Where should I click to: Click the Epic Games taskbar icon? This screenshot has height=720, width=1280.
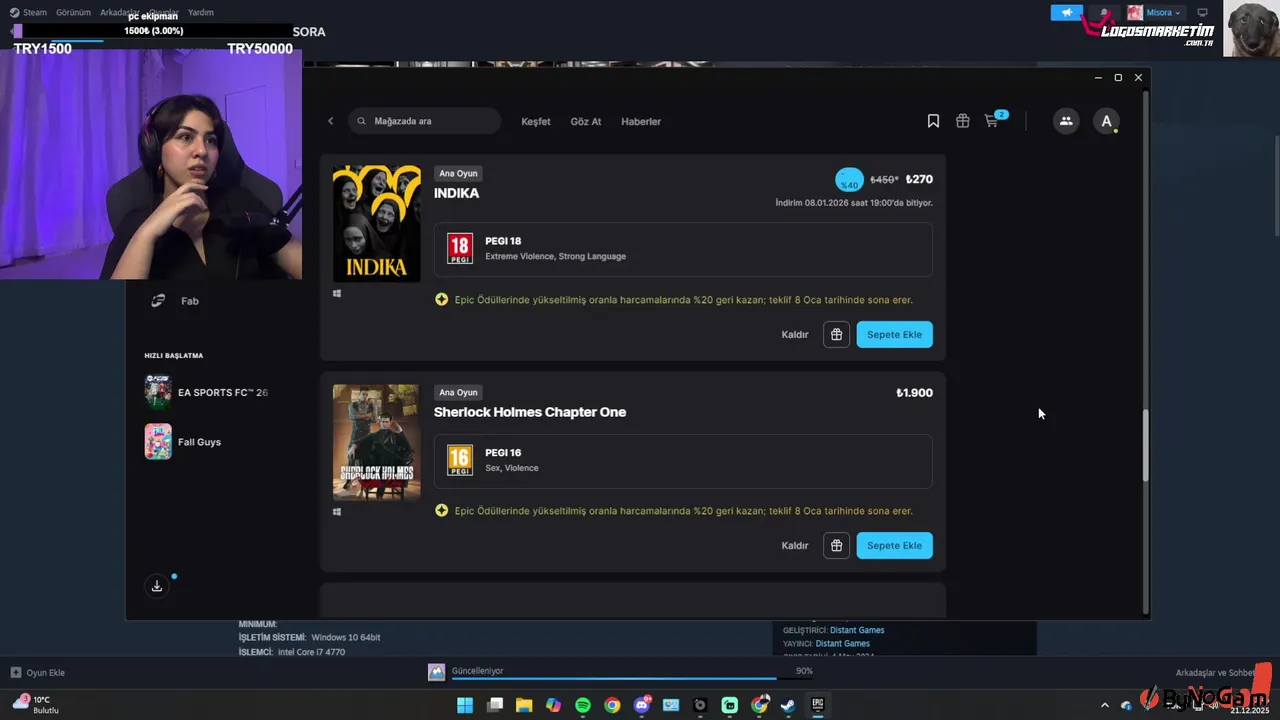[817, 705]
